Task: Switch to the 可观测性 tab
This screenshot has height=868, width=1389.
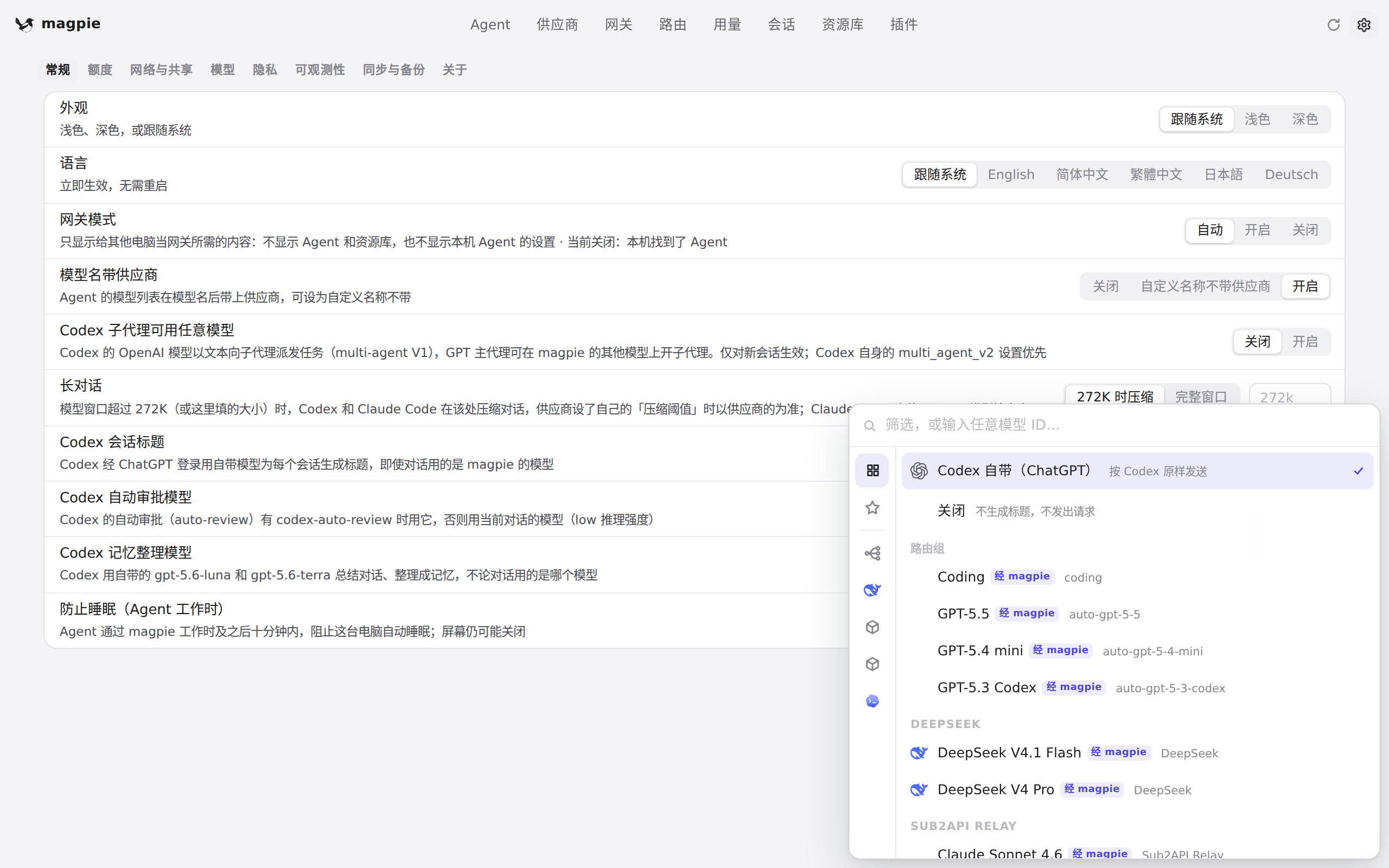Action: pos(320,70)
